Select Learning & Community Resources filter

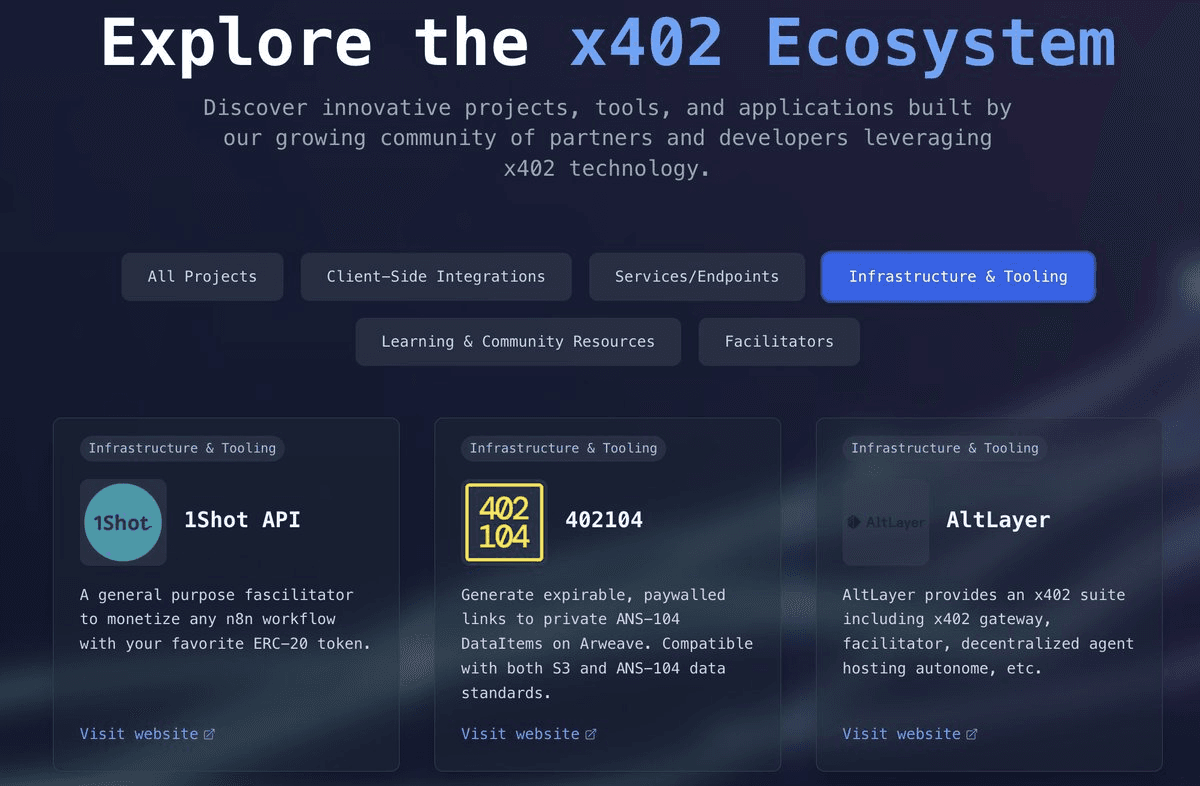(518, 341)
